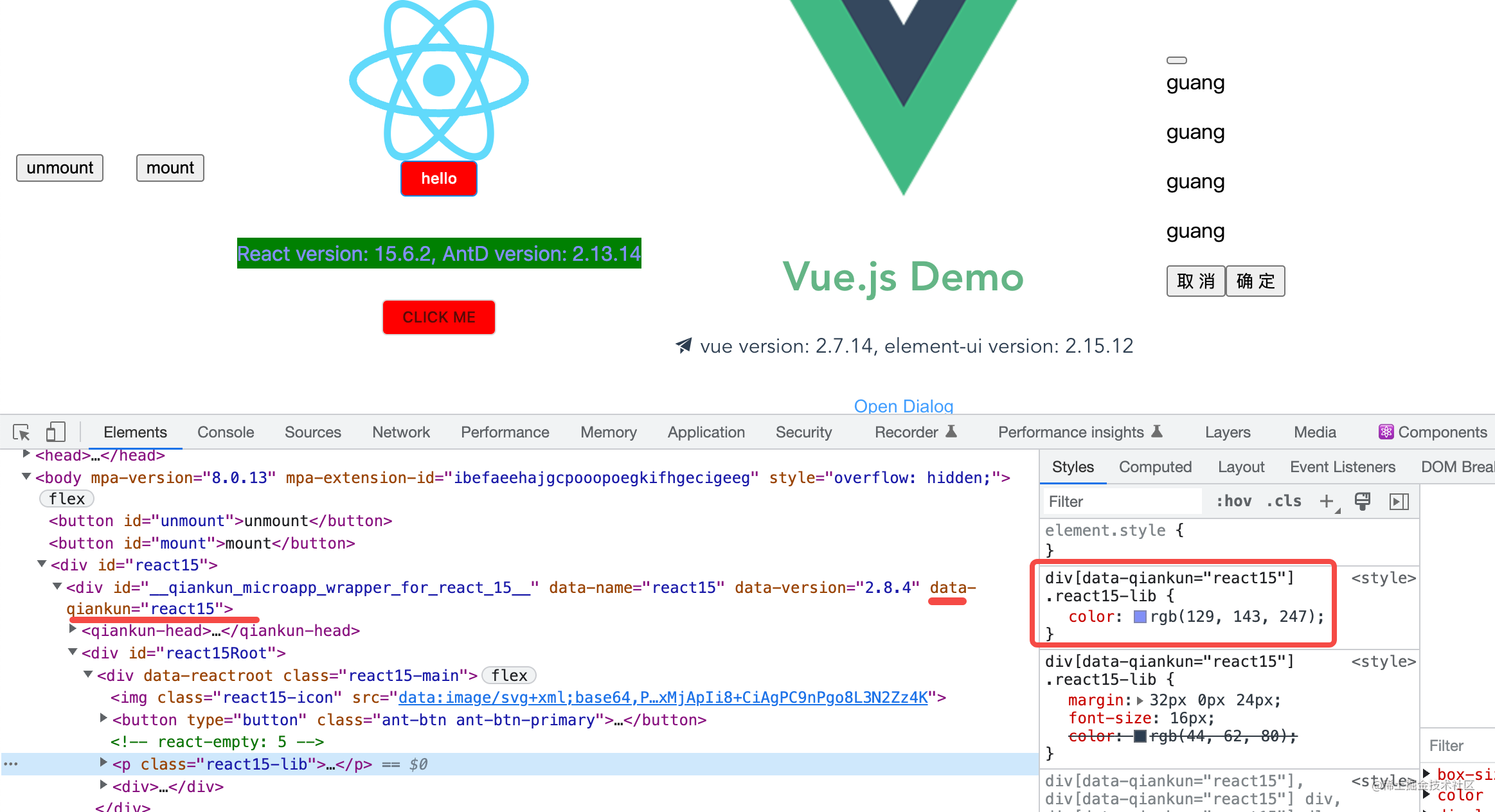Expand the p react15-lib node
Image resolution: width=1495 pixels, height=812 pixels.
point(103,763)
